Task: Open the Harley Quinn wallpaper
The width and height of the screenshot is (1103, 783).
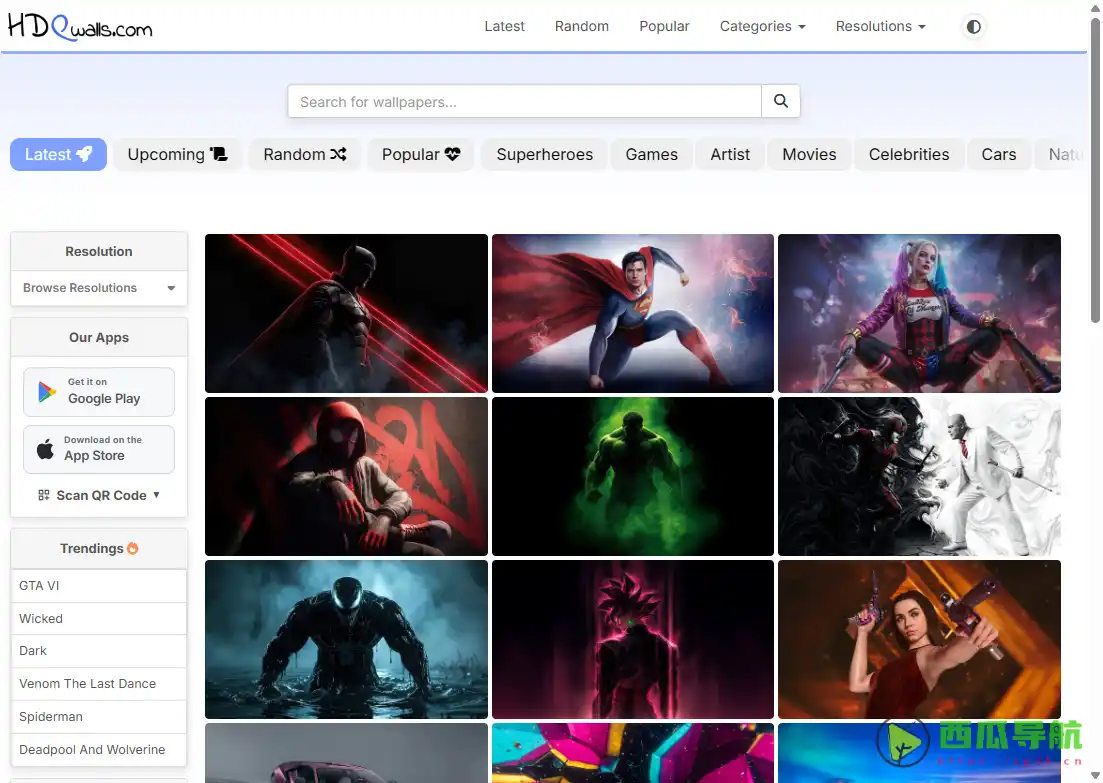Action: 919,313
